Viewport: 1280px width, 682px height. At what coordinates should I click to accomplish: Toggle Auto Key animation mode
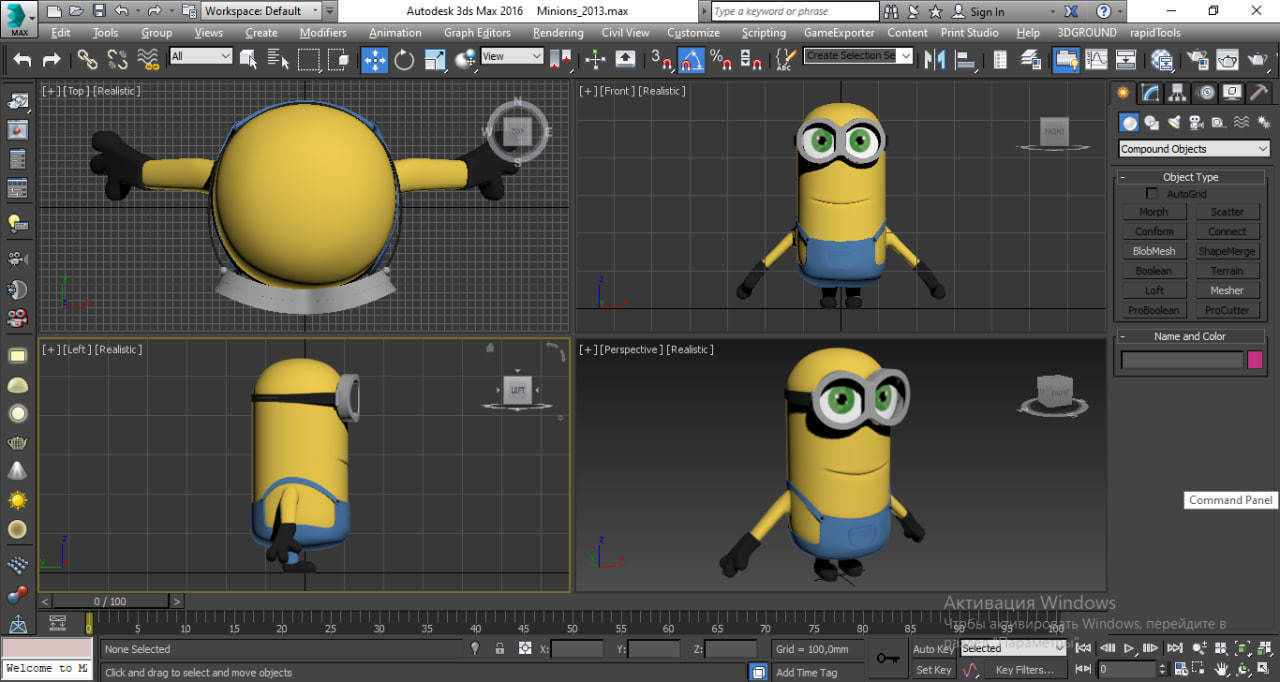(934, 649)
